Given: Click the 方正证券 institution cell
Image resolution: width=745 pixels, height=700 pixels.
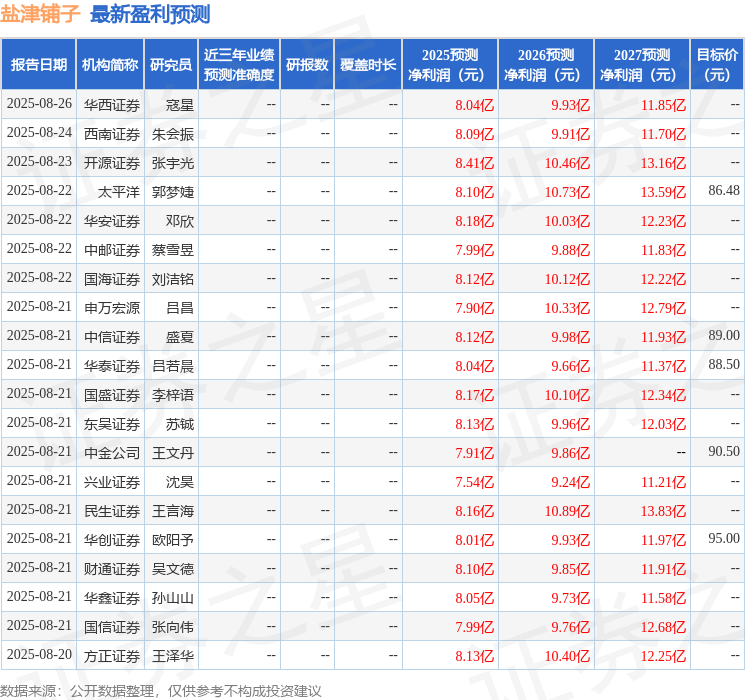Looking at the screenshot, I should 112,656.
